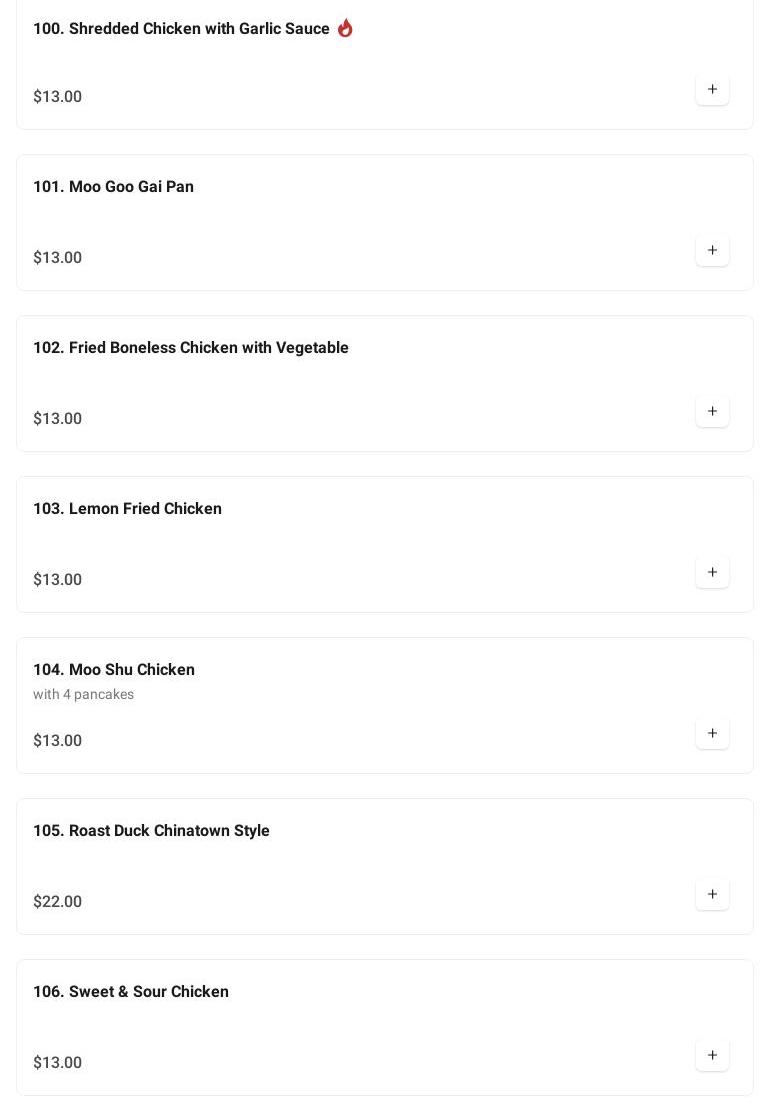Click plus for Sweet & Sour Chicken
The height and width of the screenshot is (1110, 770).
712,1056
